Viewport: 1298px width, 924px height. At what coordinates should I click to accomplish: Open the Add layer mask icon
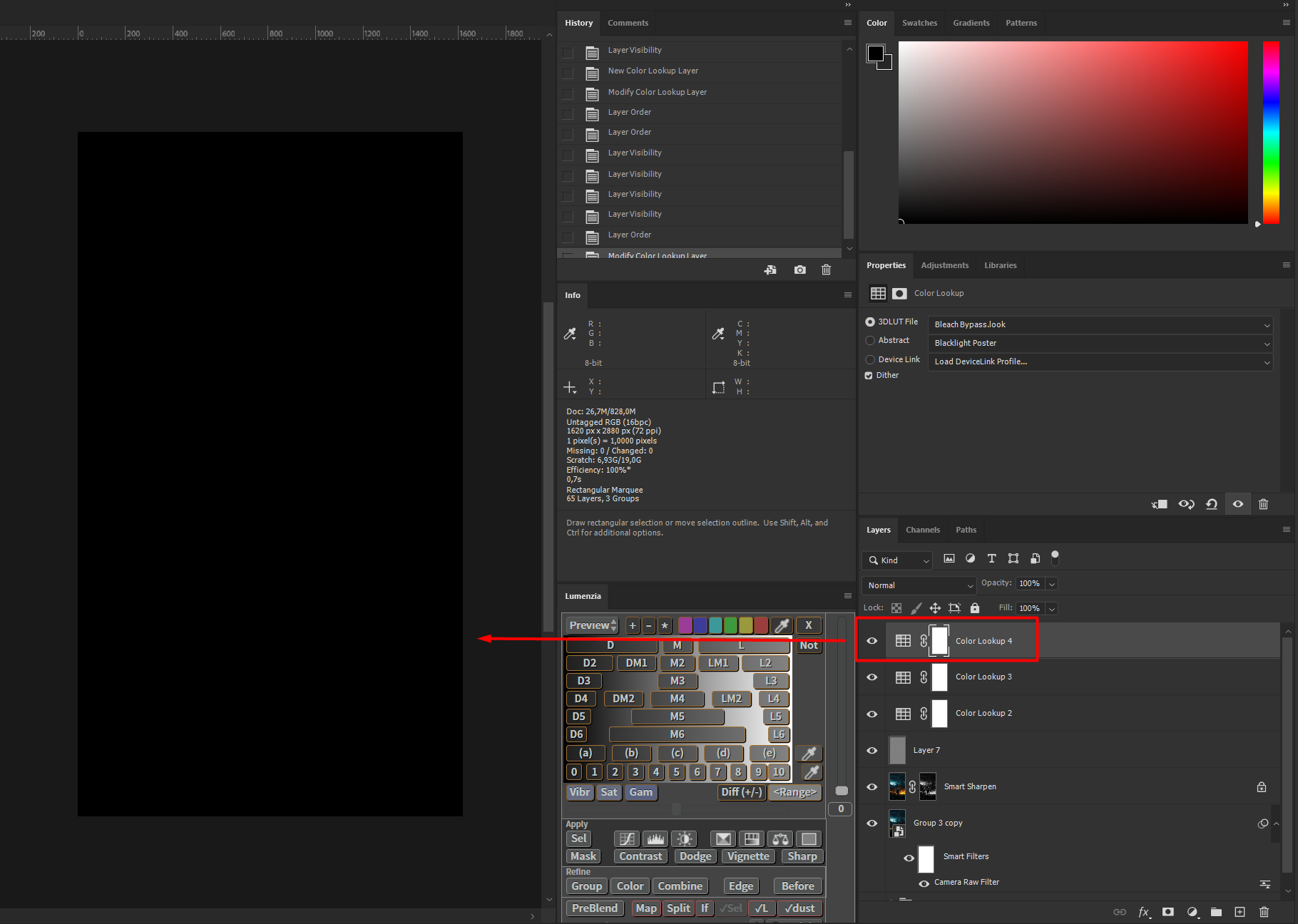point(1168,912)
